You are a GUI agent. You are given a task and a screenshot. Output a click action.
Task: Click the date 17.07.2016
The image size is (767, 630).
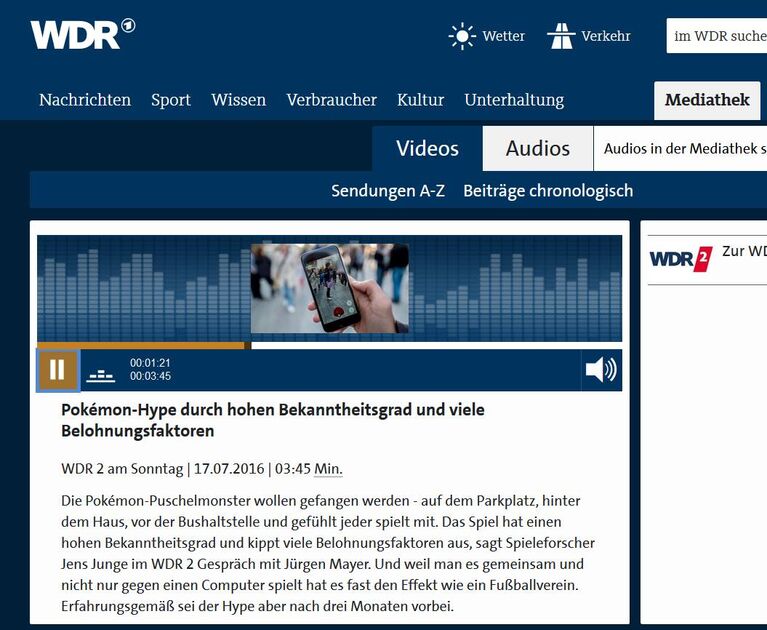coord(229,469)
